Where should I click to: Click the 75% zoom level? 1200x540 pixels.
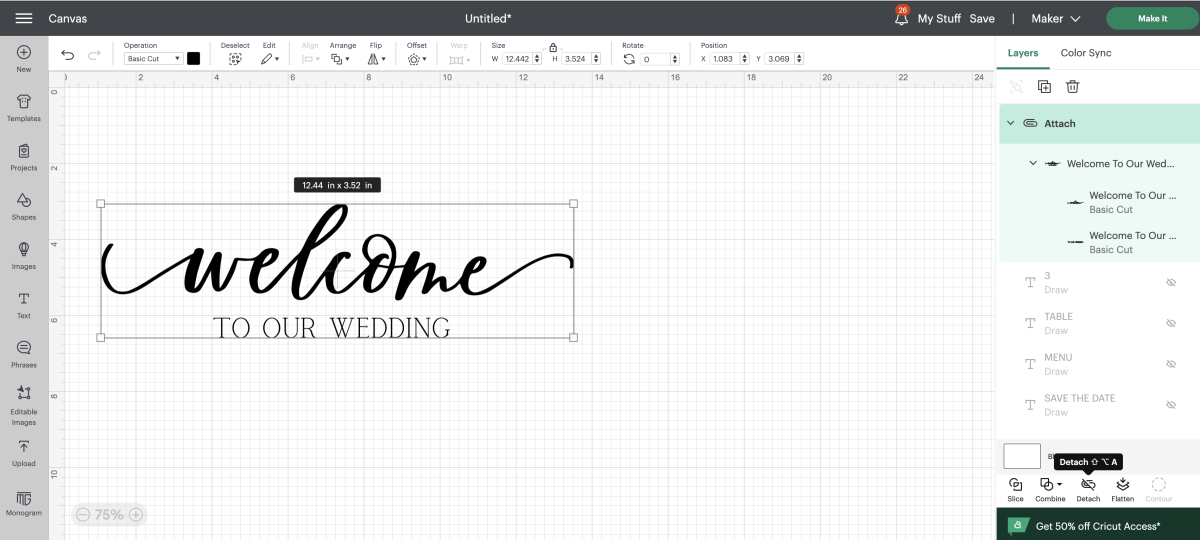[109, 515]
